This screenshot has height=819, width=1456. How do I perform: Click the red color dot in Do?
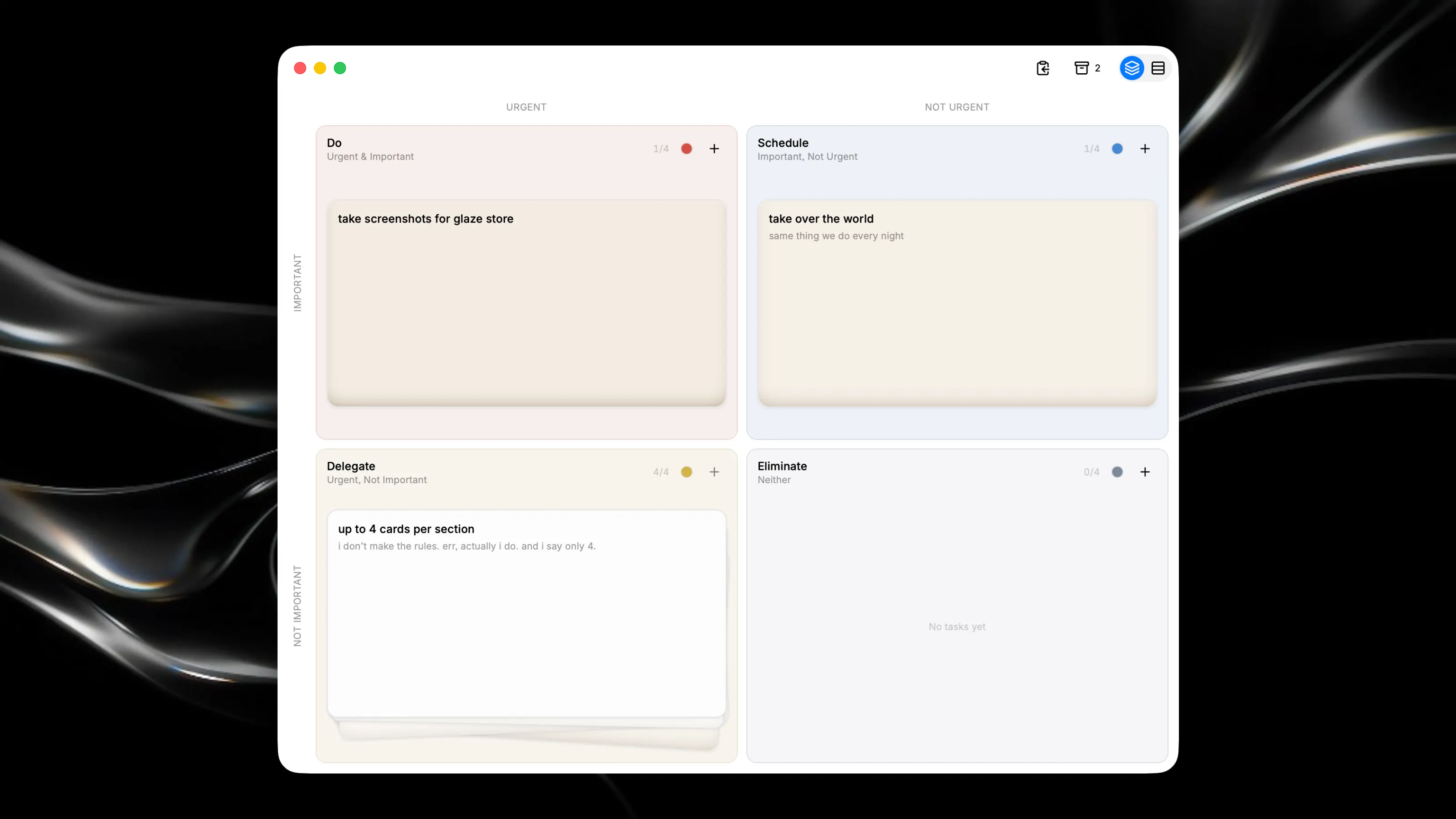[x=687, y=149]
